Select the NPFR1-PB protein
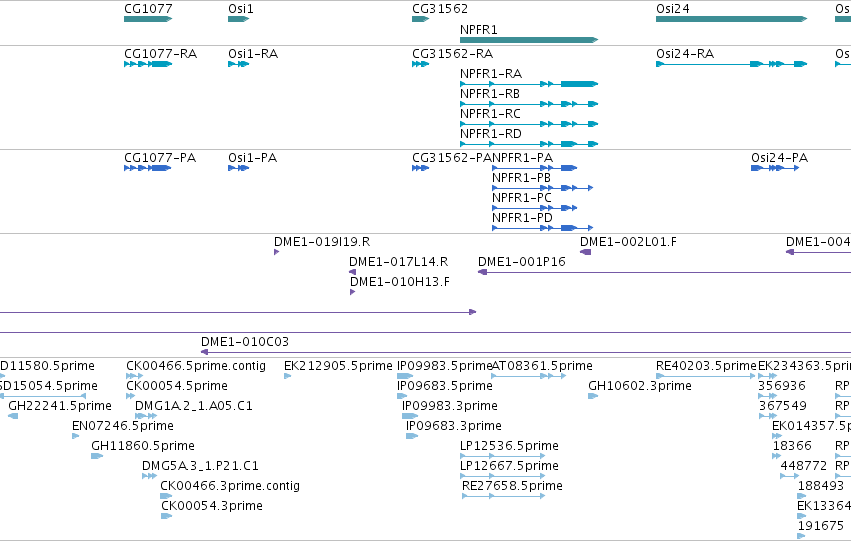 click(542, 188)
